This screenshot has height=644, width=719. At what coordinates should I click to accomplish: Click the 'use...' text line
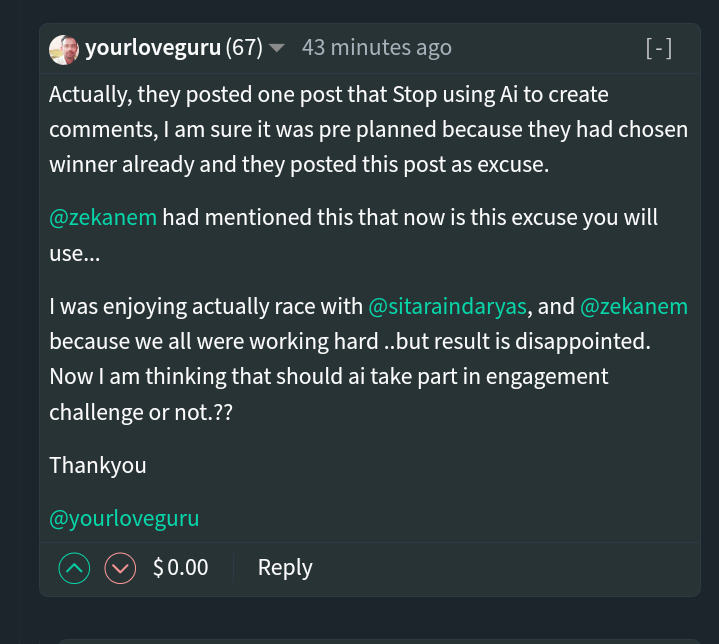(x=75, y=254)
